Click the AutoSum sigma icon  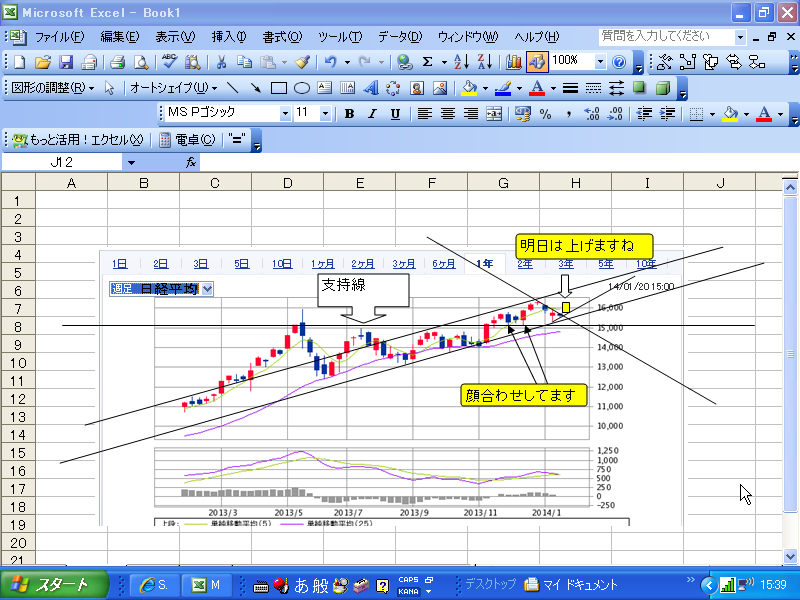(428, 62)
